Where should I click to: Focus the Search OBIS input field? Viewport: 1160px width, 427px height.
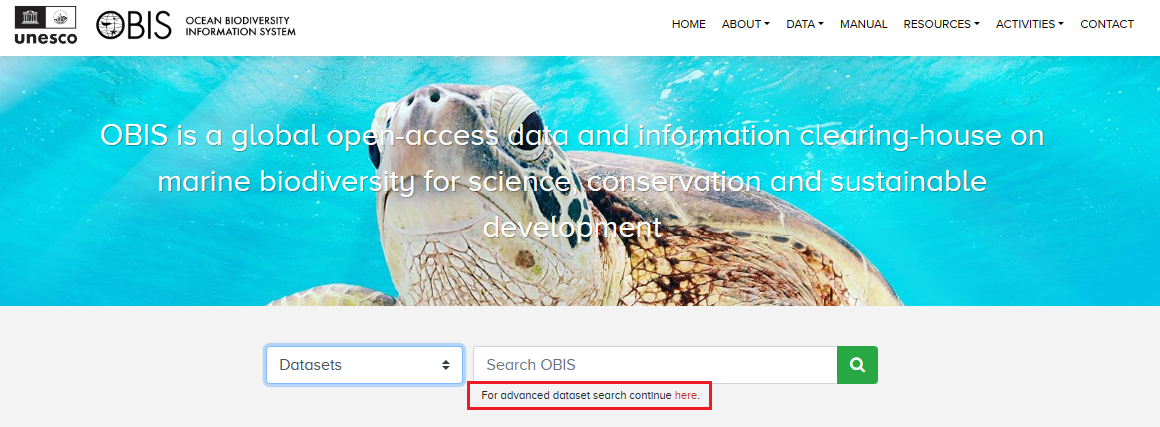coord(655,365)
